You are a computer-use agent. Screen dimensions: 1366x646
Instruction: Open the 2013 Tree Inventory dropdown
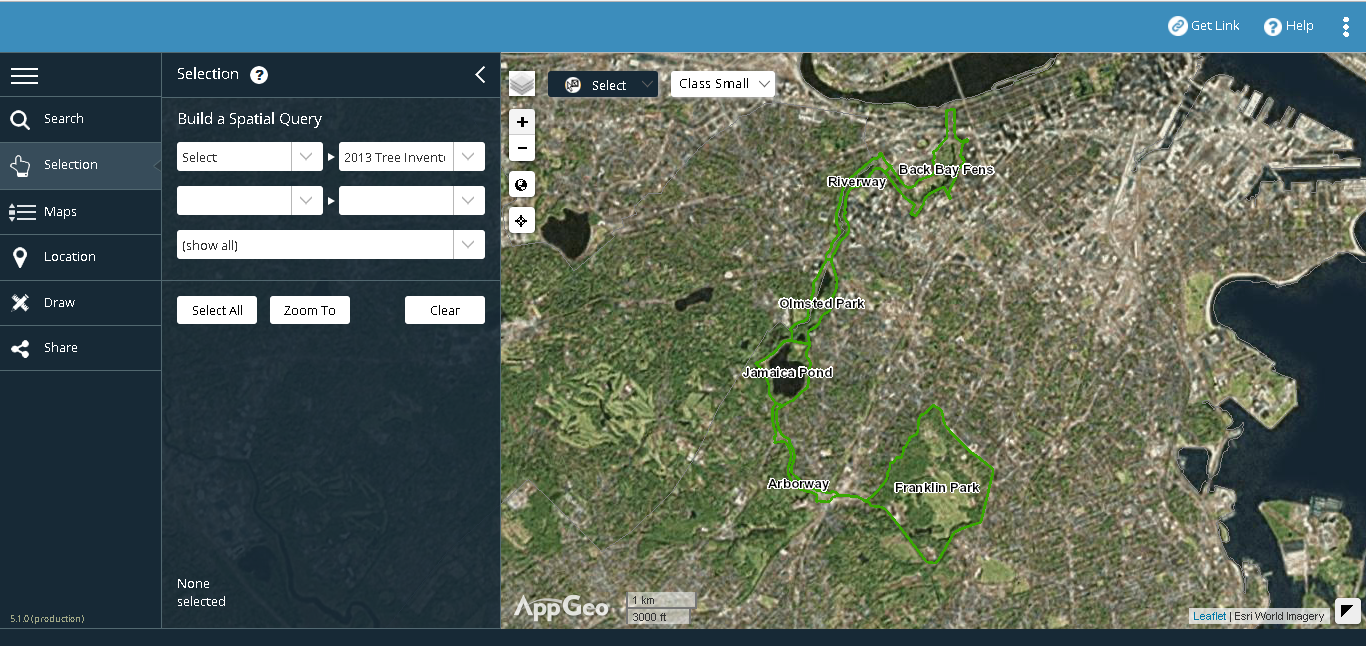tap(412, 157)
